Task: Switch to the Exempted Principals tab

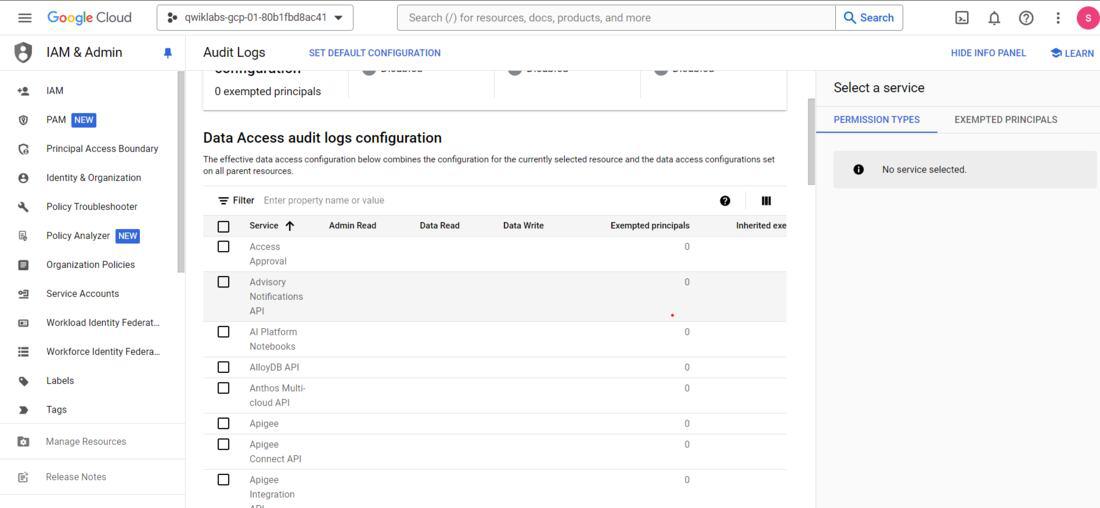Action: [1005, 120]
